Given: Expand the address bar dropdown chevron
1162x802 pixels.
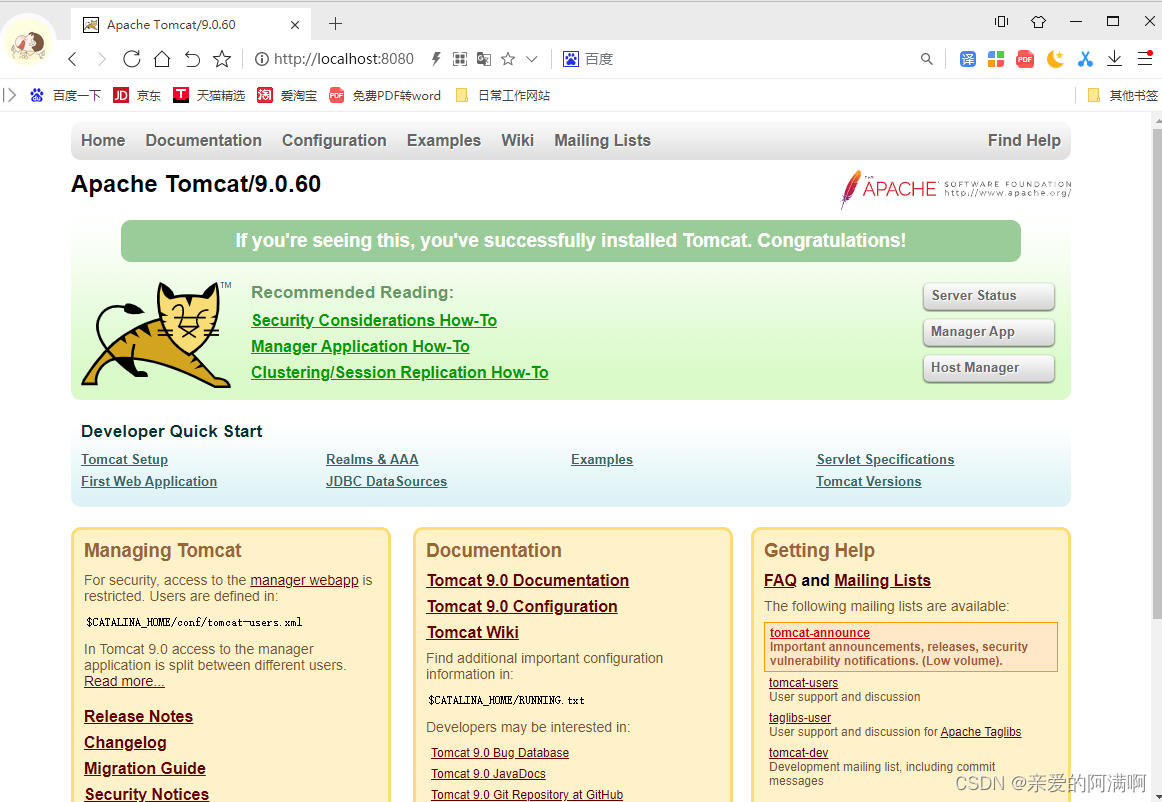Looking at the screenshot, I should (x=531, y=59).
